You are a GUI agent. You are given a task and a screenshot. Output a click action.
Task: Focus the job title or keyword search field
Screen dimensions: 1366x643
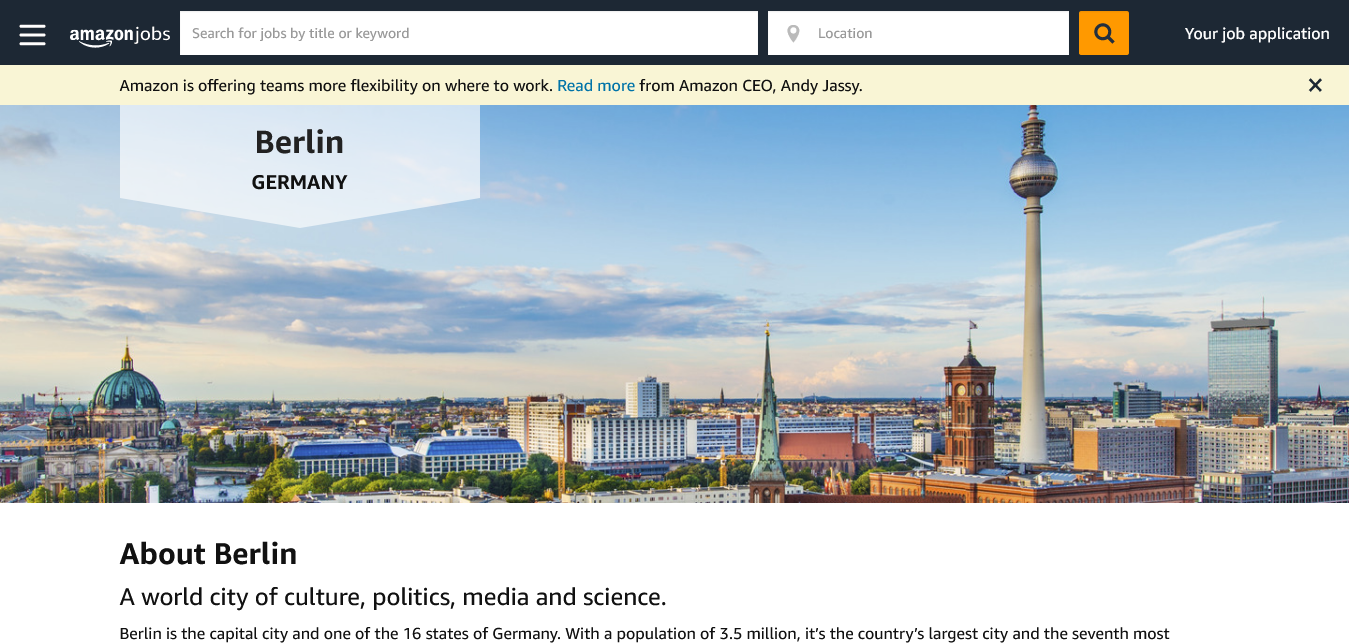pos(468,33)
